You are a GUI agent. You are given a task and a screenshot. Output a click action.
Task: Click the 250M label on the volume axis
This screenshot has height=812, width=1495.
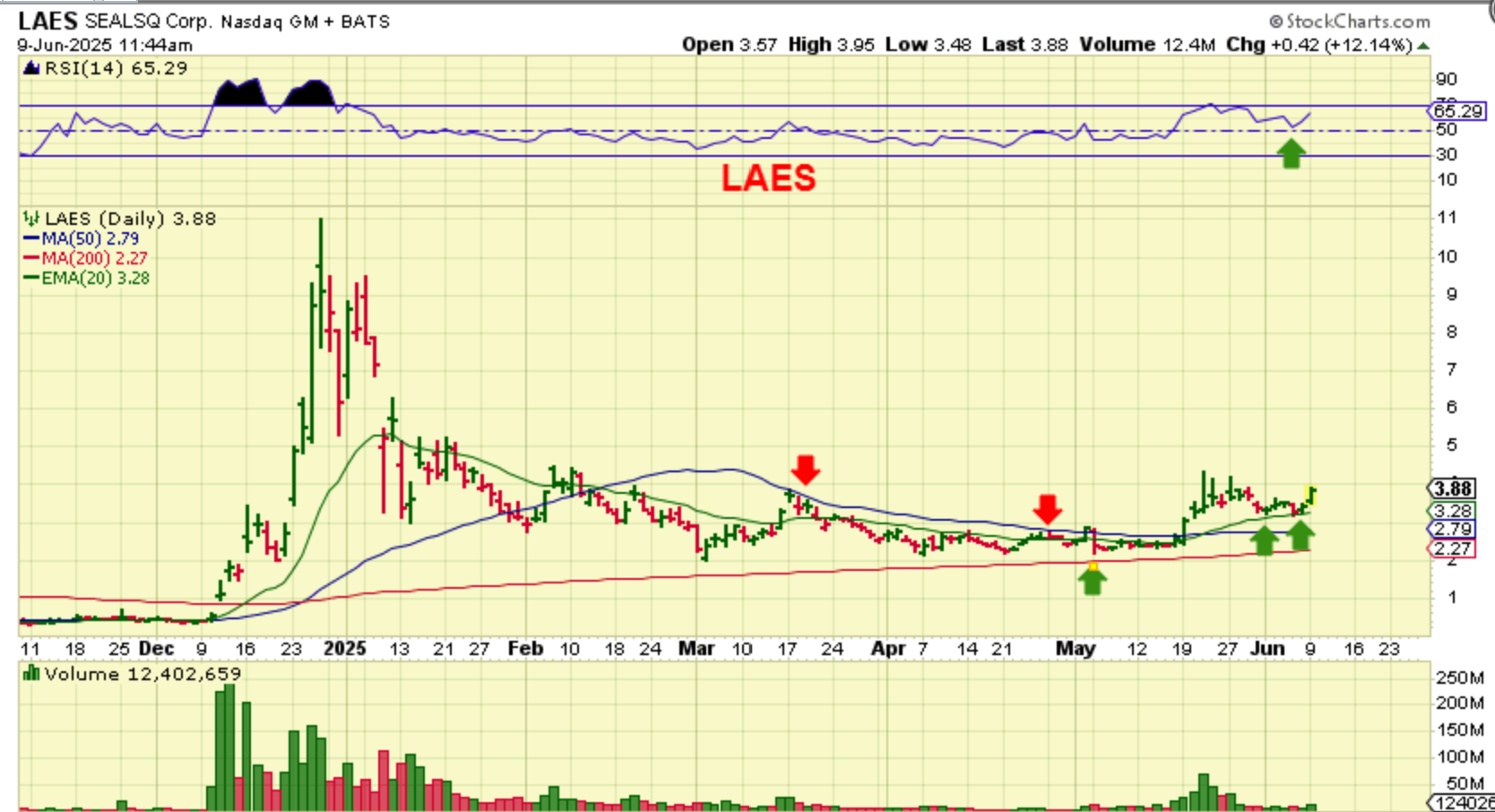click(1460, 678)
